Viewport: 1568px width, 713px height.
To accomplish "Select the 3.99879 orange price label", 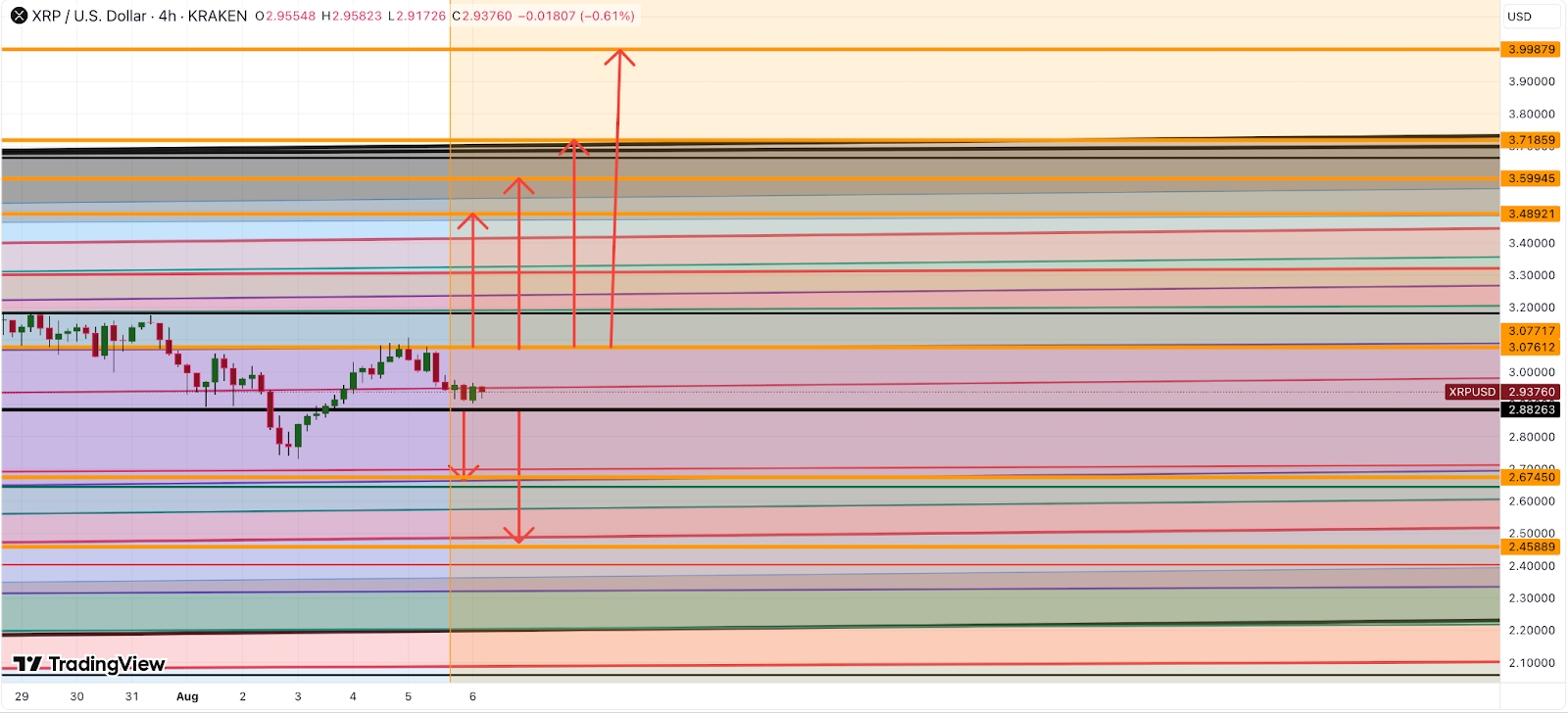I will click(1531, 49).
